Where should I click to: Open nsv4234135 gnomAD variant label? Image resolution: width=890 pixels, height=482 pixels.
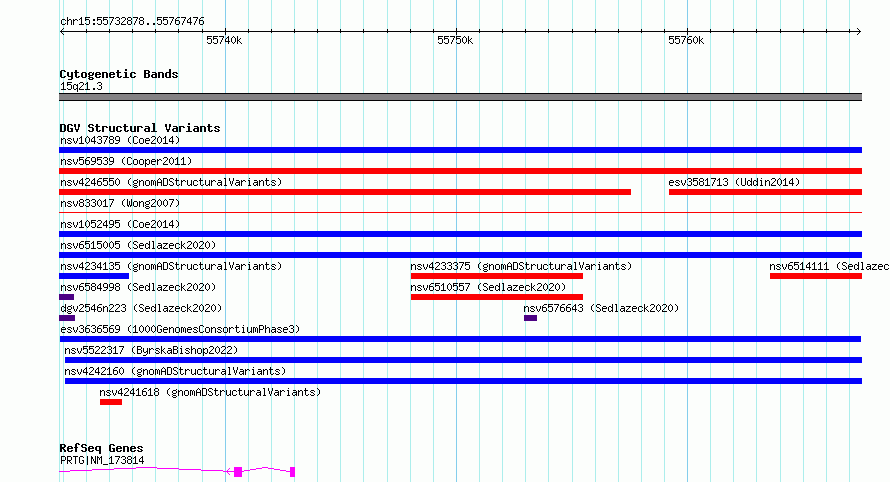(x=171, y=266)
